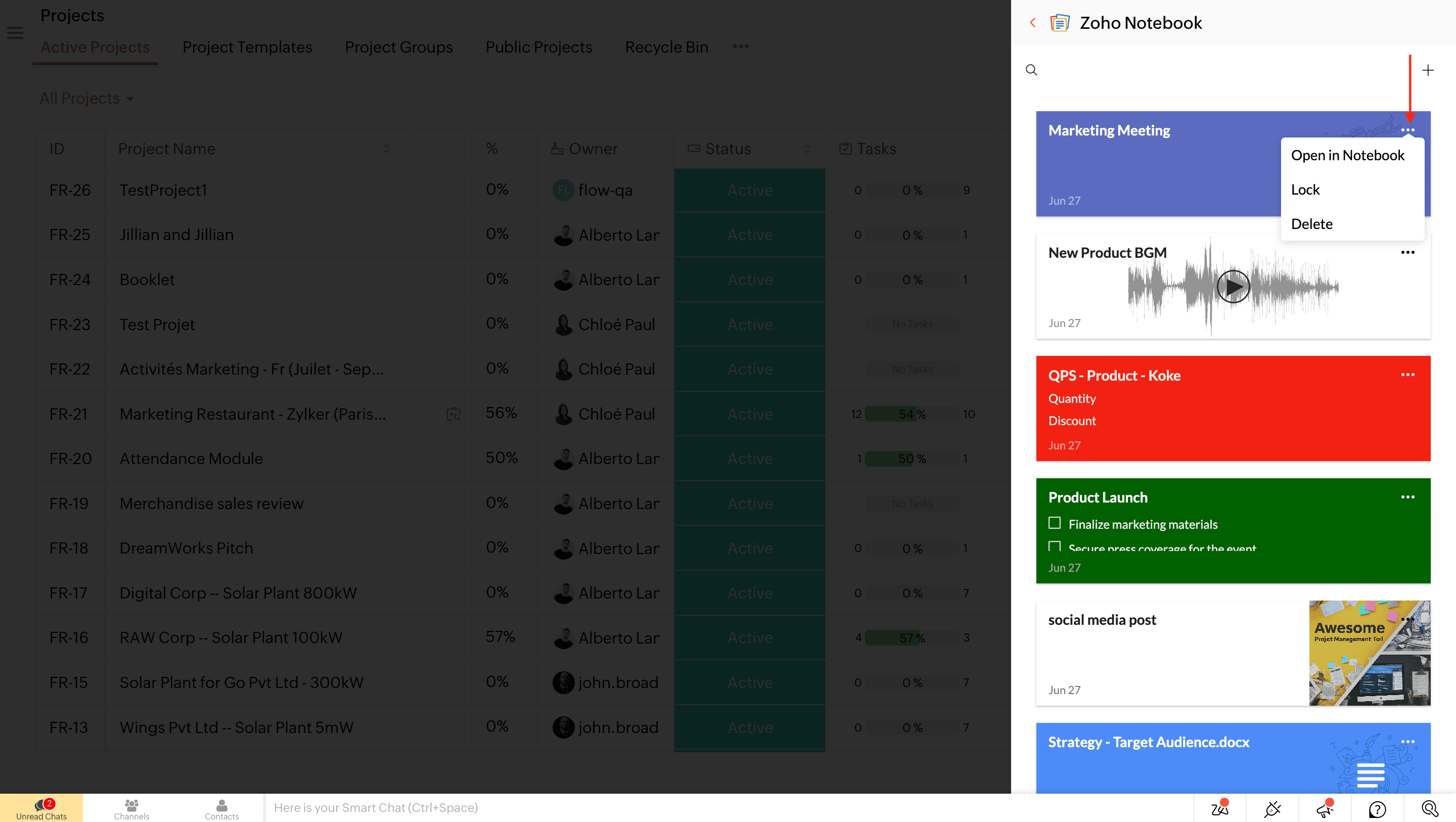Open more options on Product Launch card
1456x822 pixels.
point(1407,497)
